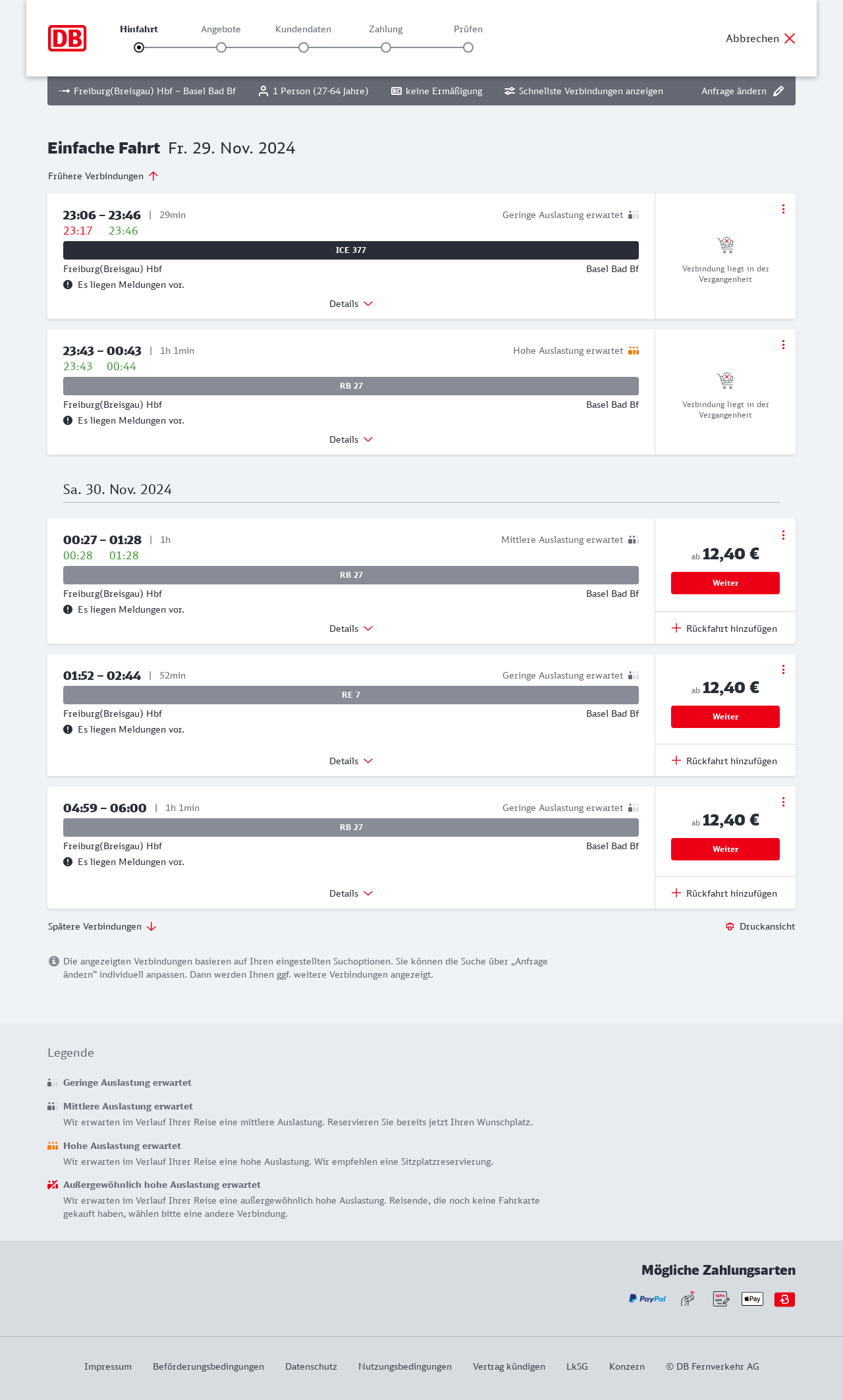843x1400 pixels.
Task: Open Schnellste Verbindungen anzeigen filter
Action: pos(584,91)
